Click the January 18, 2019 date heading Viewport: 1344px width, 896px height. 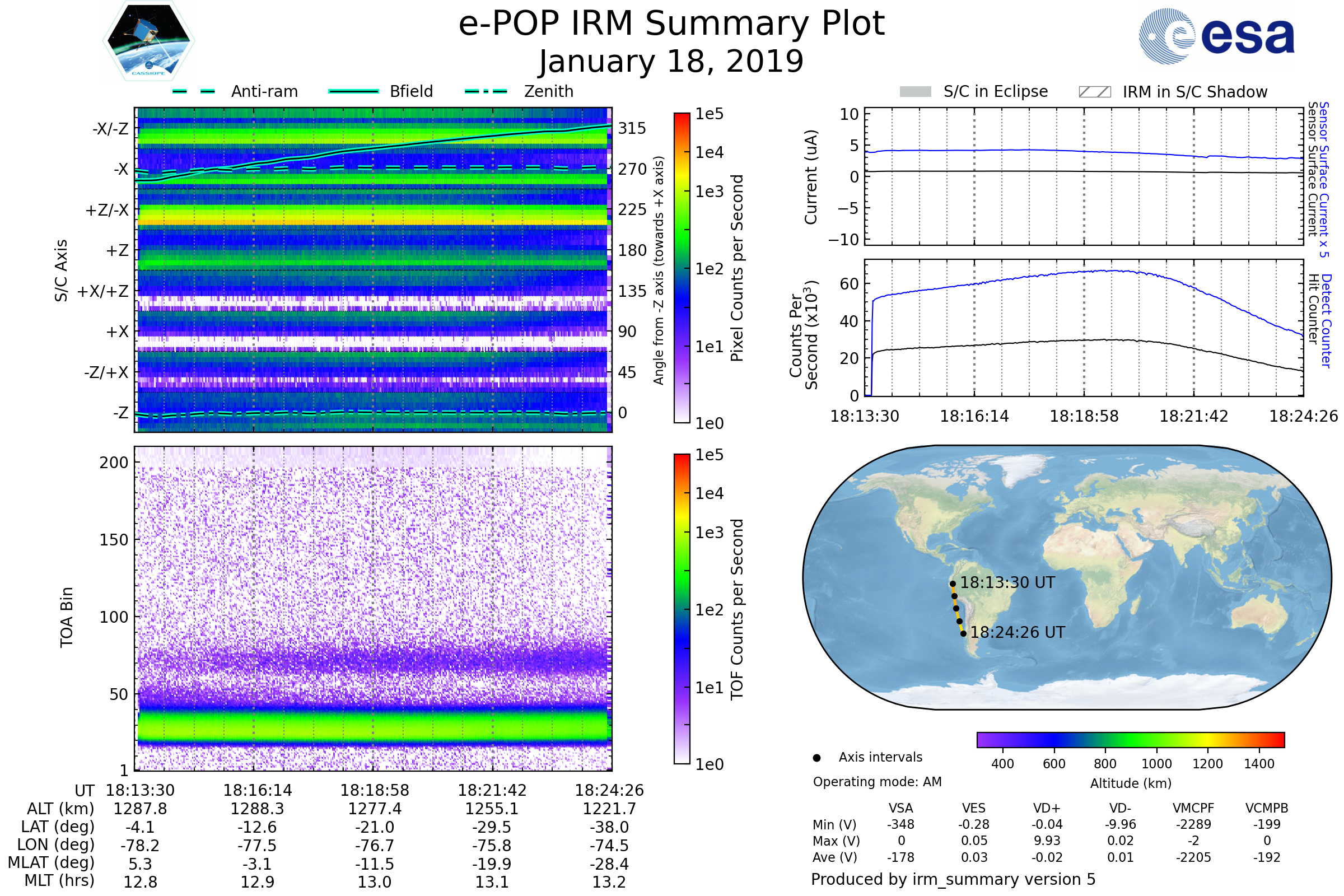pyautogui.click(x=671, y=62)
